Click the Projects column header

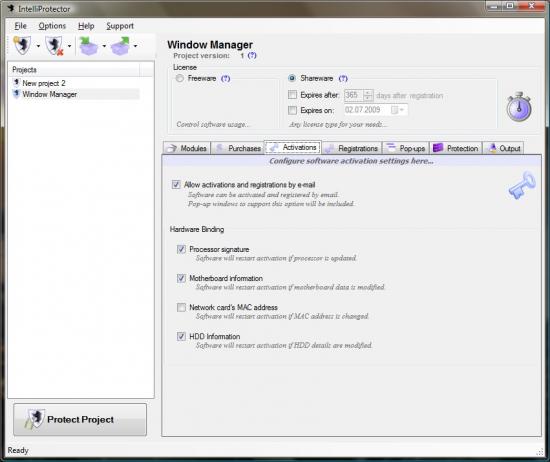(75, 69)
